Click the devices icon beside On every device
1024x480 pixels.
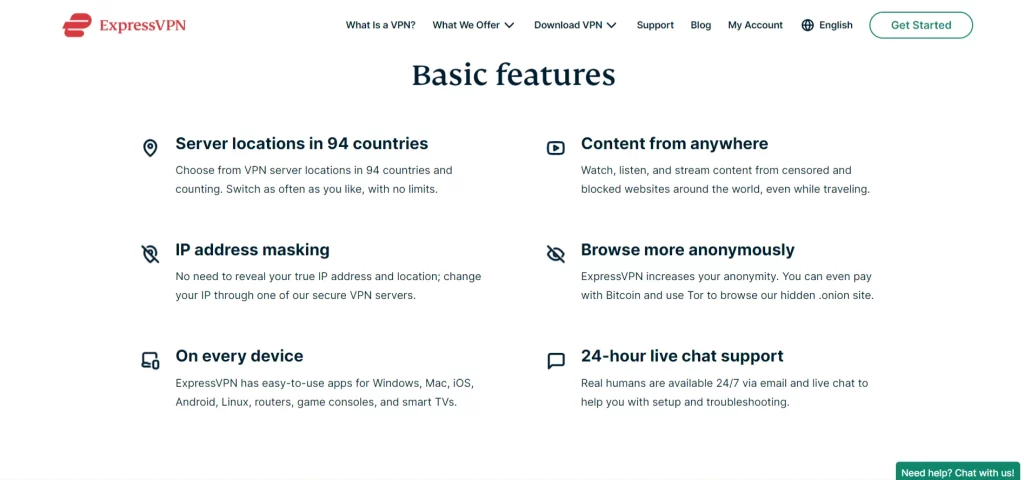150,360
